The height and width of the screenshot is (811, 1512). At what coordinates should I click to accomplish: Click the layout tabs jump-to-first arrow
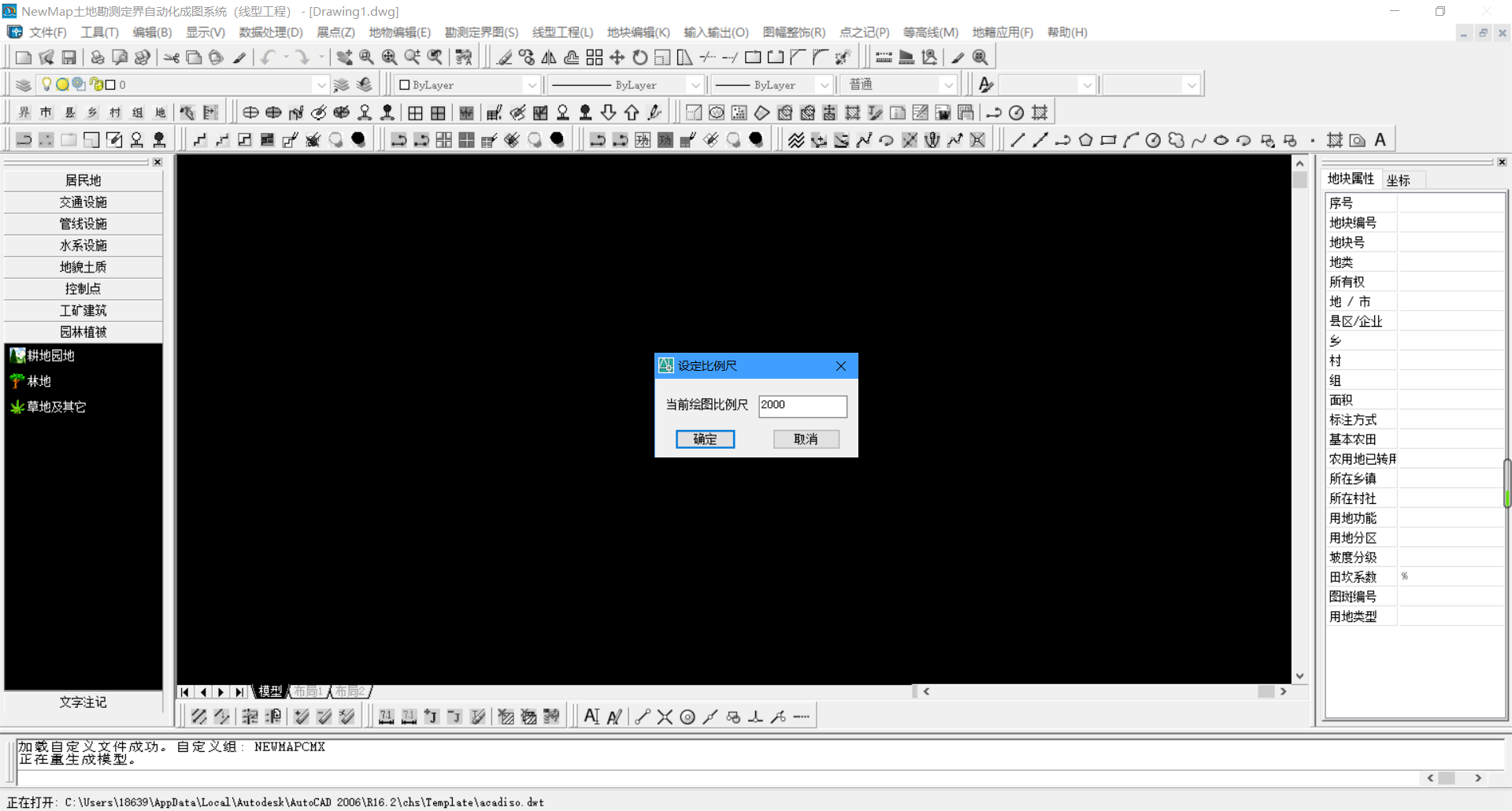point(184,692)
